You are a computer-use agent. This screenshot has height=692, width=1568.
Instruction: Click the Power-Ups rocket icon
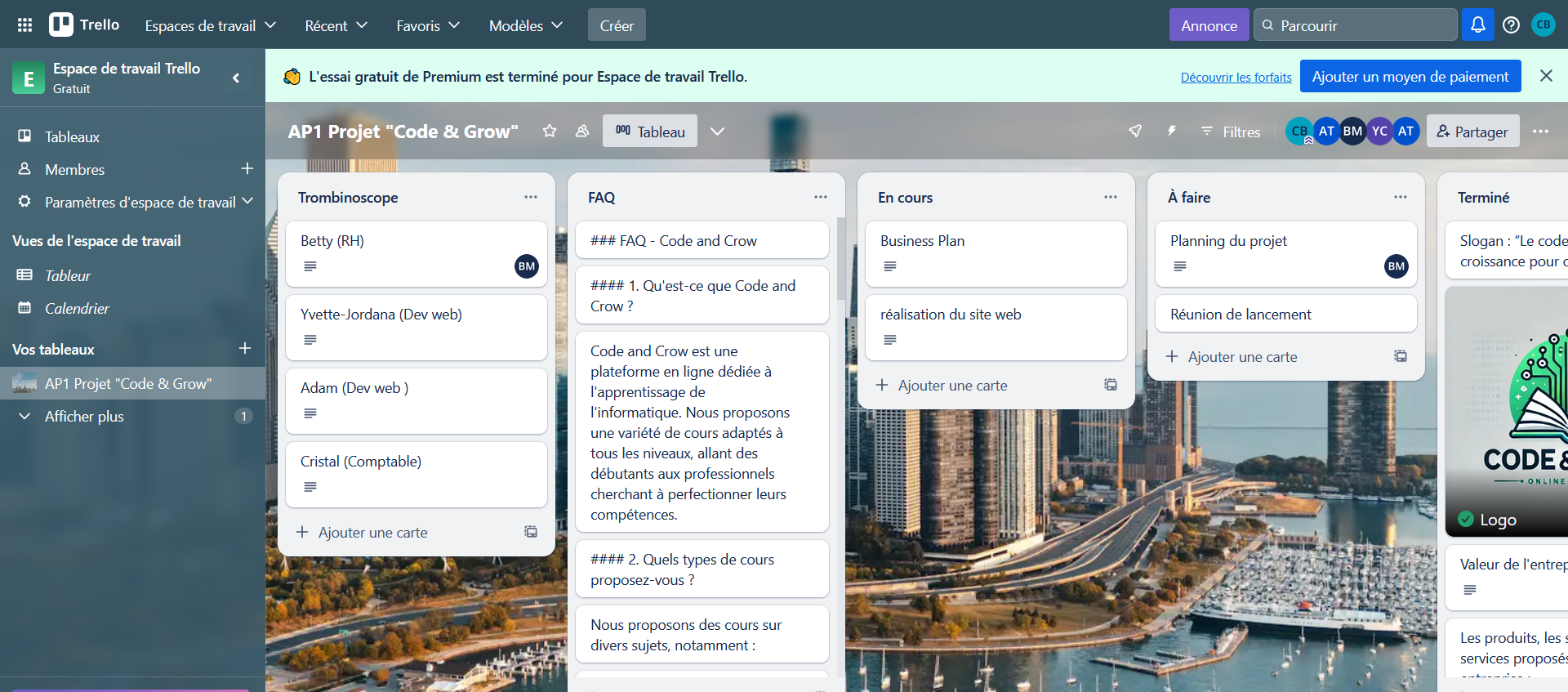(1135, 131)
